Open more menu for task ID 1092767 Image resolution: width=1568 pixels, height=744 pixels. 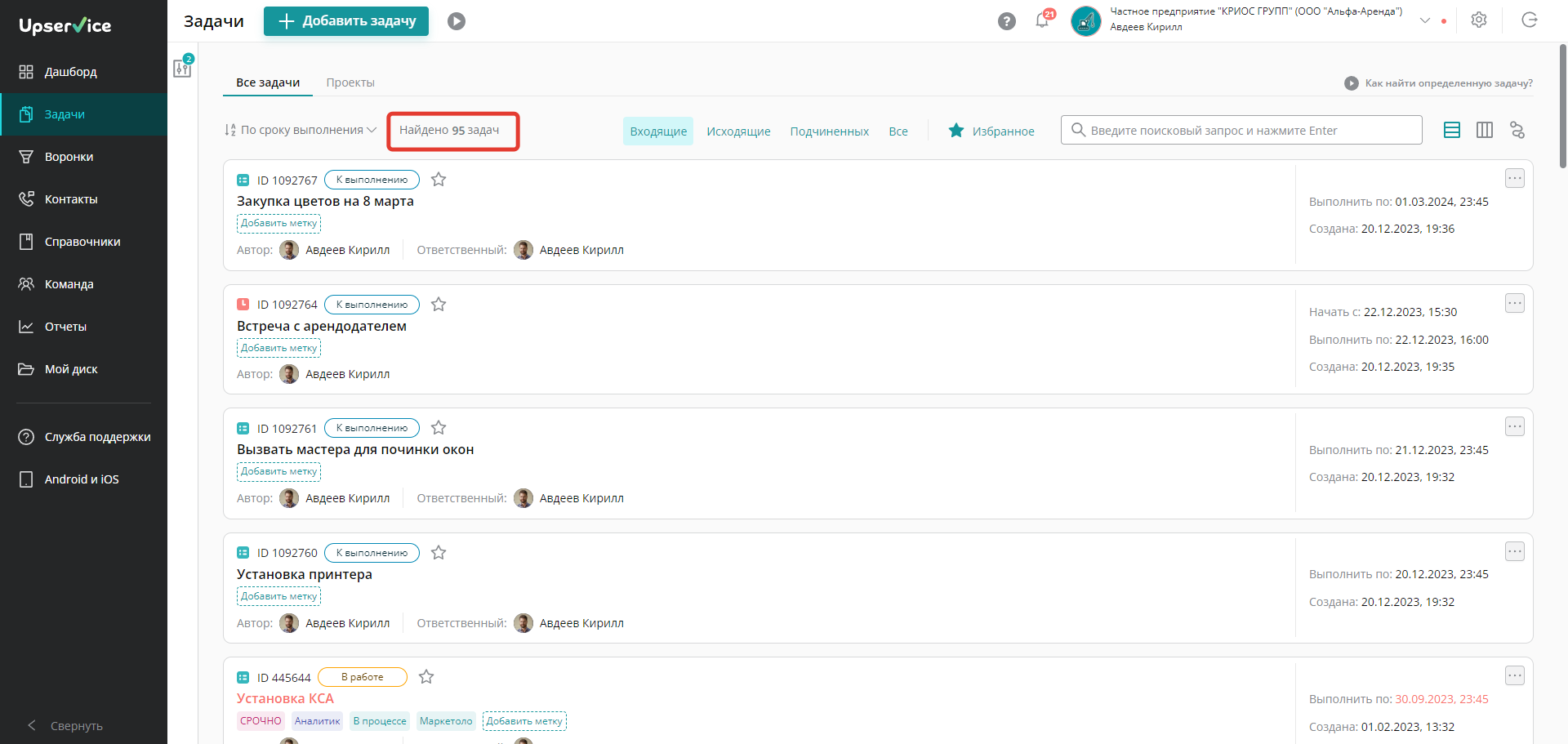1515,178
